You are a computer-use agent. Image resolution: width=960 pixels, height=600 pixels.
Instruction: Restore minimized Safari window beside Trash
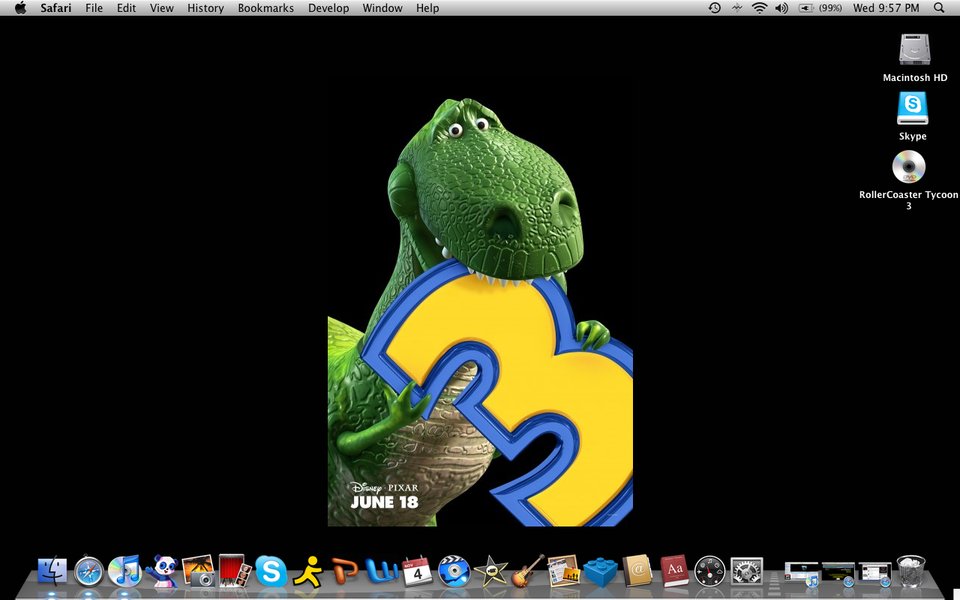(875, 573)
